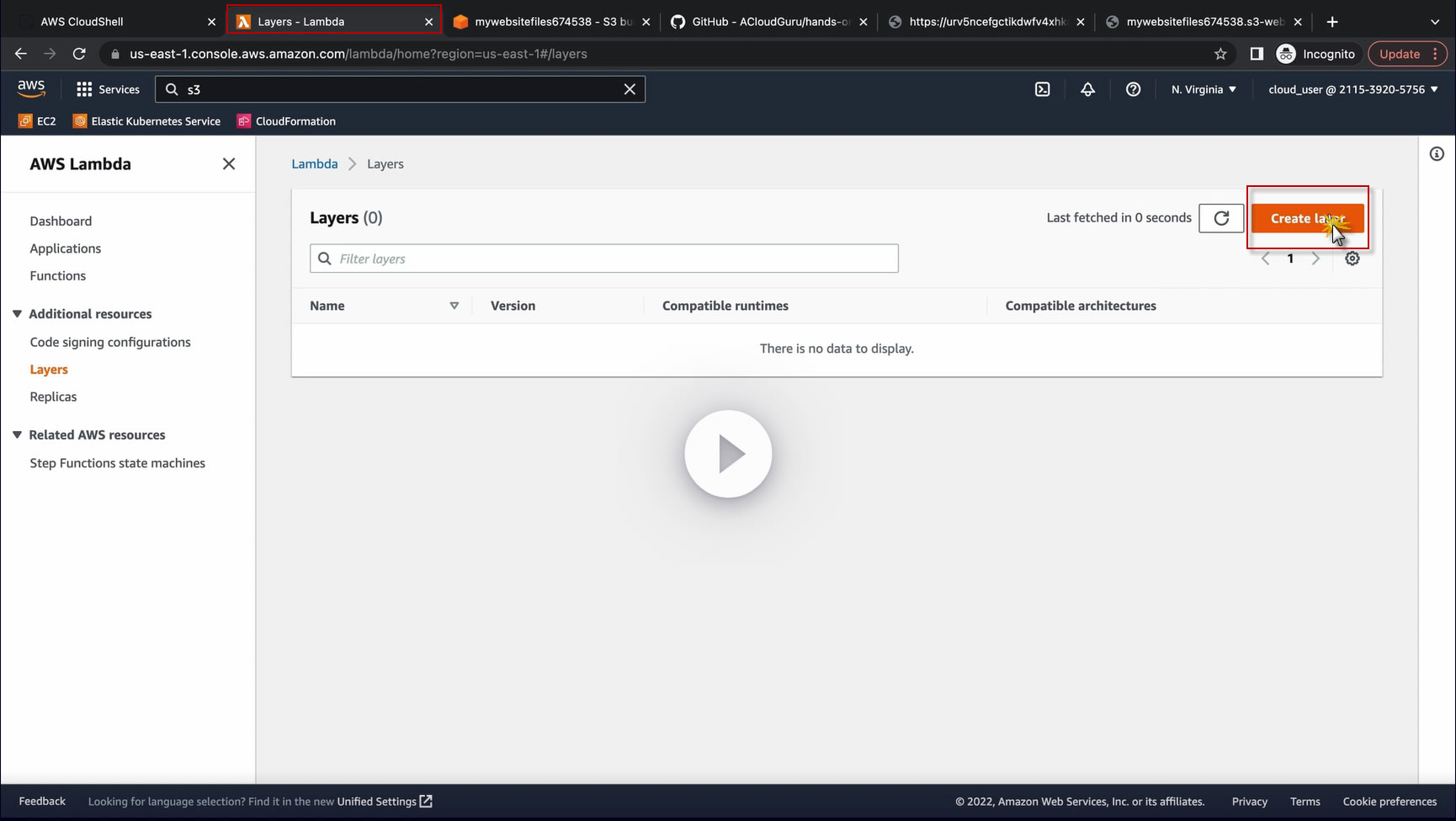Close the AWS Lambda side navigation
Image resolution: width=1456 pixels, height=821 pixels.
click(x=229, y=164)
